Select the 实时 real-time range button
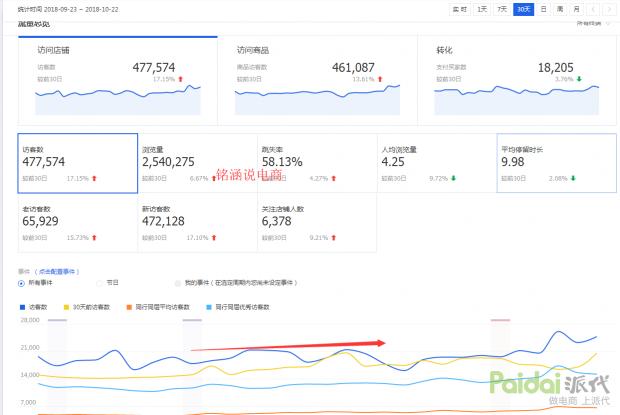Image resolution: width=620 pixels, height=415 pixels. (x=460, y=9)
